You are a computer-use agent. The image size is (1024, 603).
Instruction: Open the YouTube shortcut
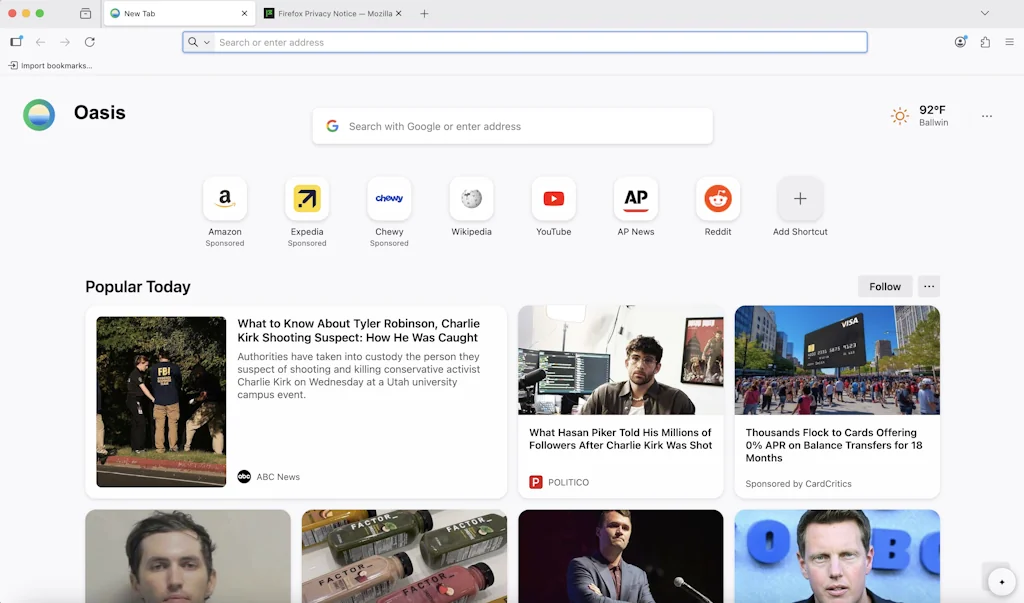pos(553,199)
